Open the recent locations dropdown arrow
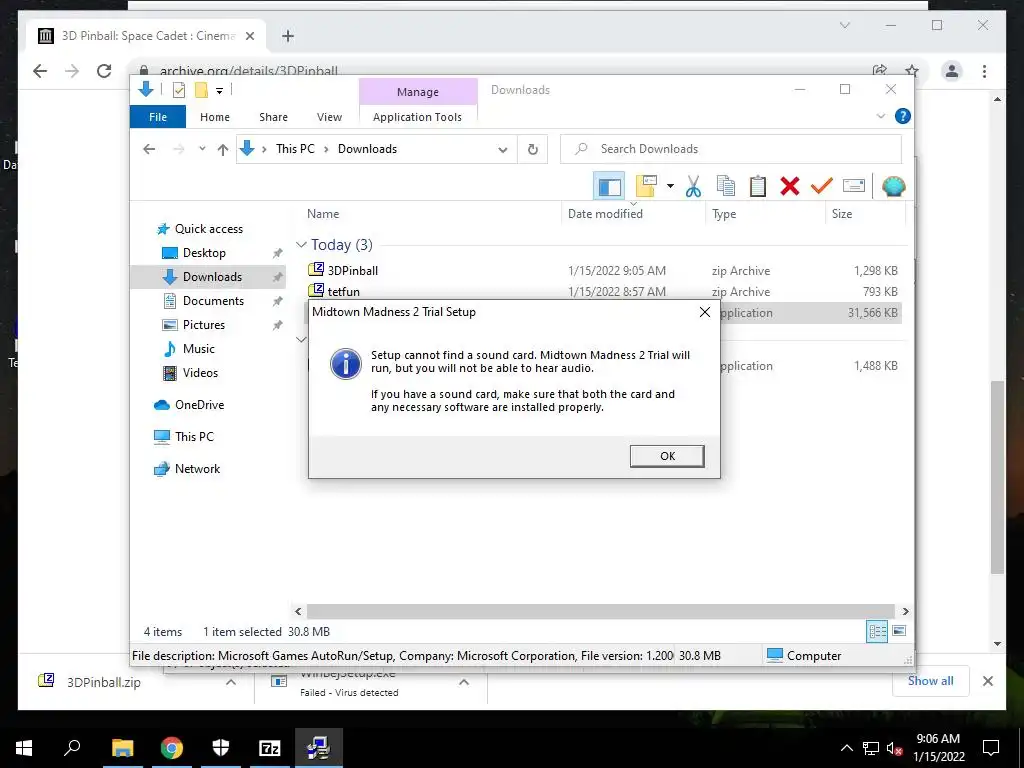This screenshot has width=1024, height=768. [202, 149]
